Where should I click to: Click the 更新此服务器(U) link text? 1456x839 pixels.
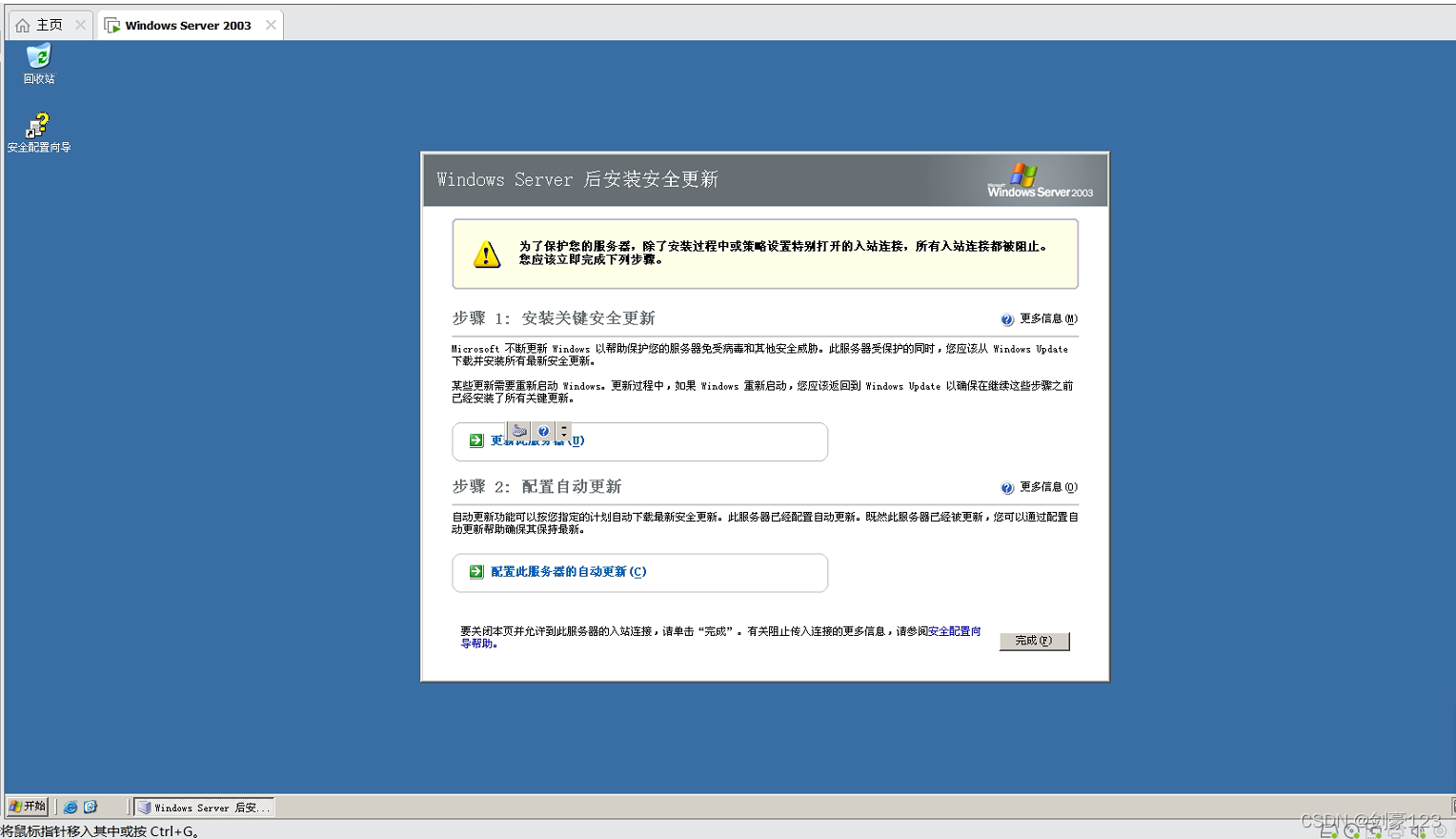(537, 440)
